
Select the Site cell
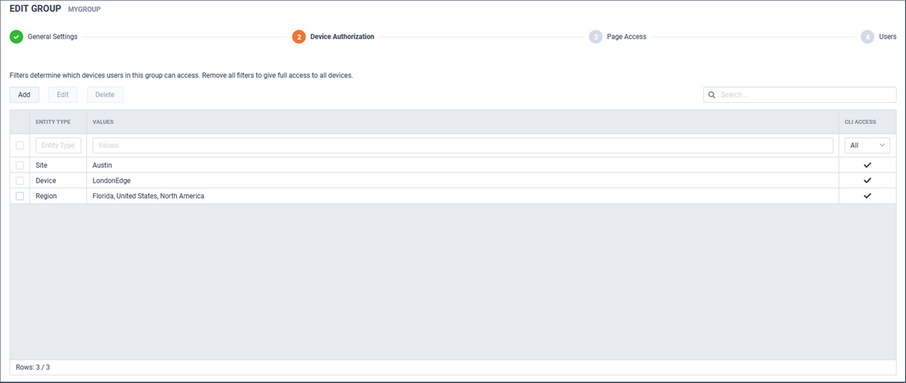tap(58, 165)
